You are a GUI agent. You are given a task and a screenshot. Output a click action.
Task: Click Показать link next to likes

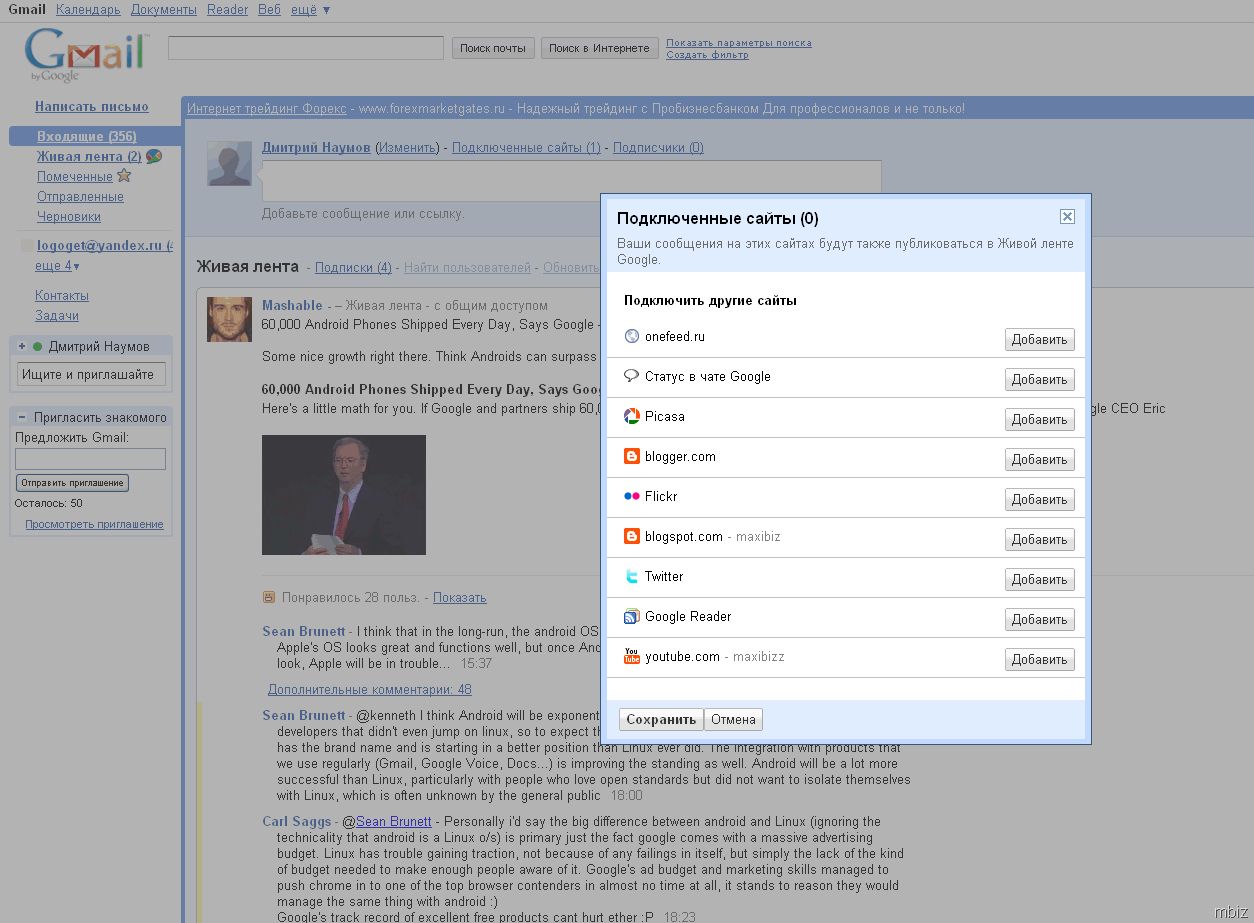(x=459, y=597)
